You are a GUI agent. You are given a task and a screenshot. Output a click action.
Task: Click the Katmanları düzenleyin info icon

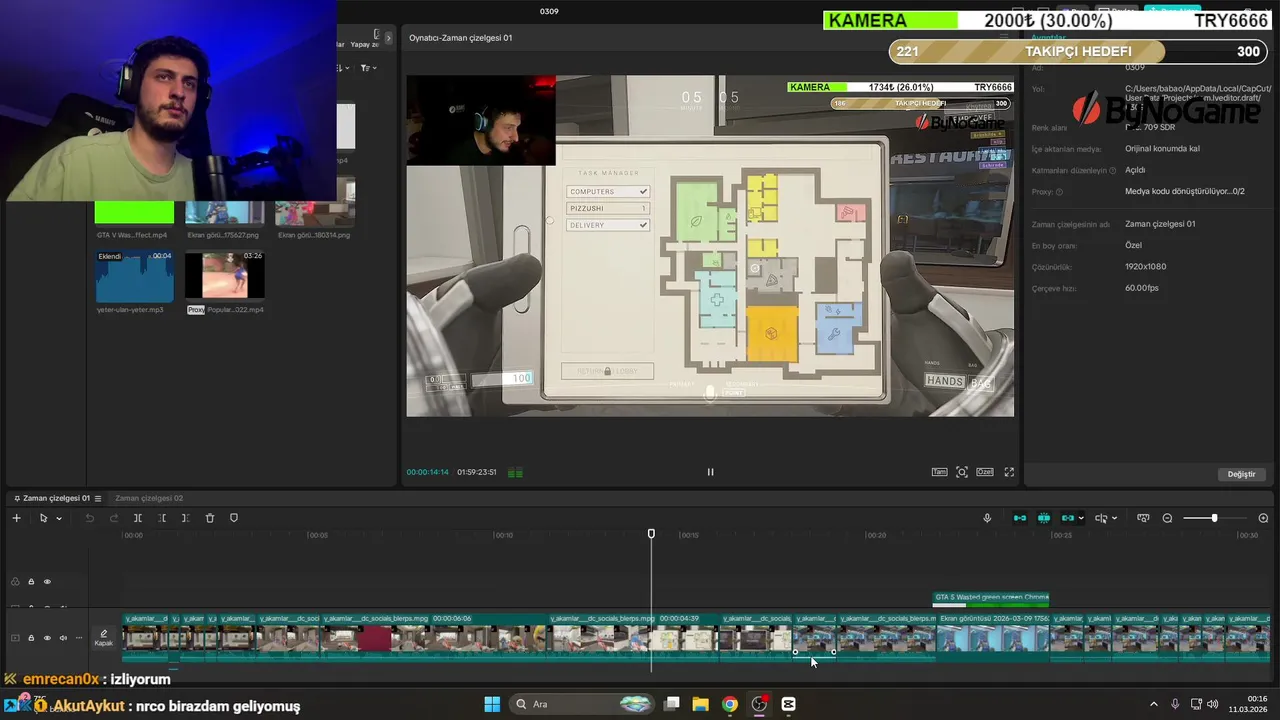1113,171
